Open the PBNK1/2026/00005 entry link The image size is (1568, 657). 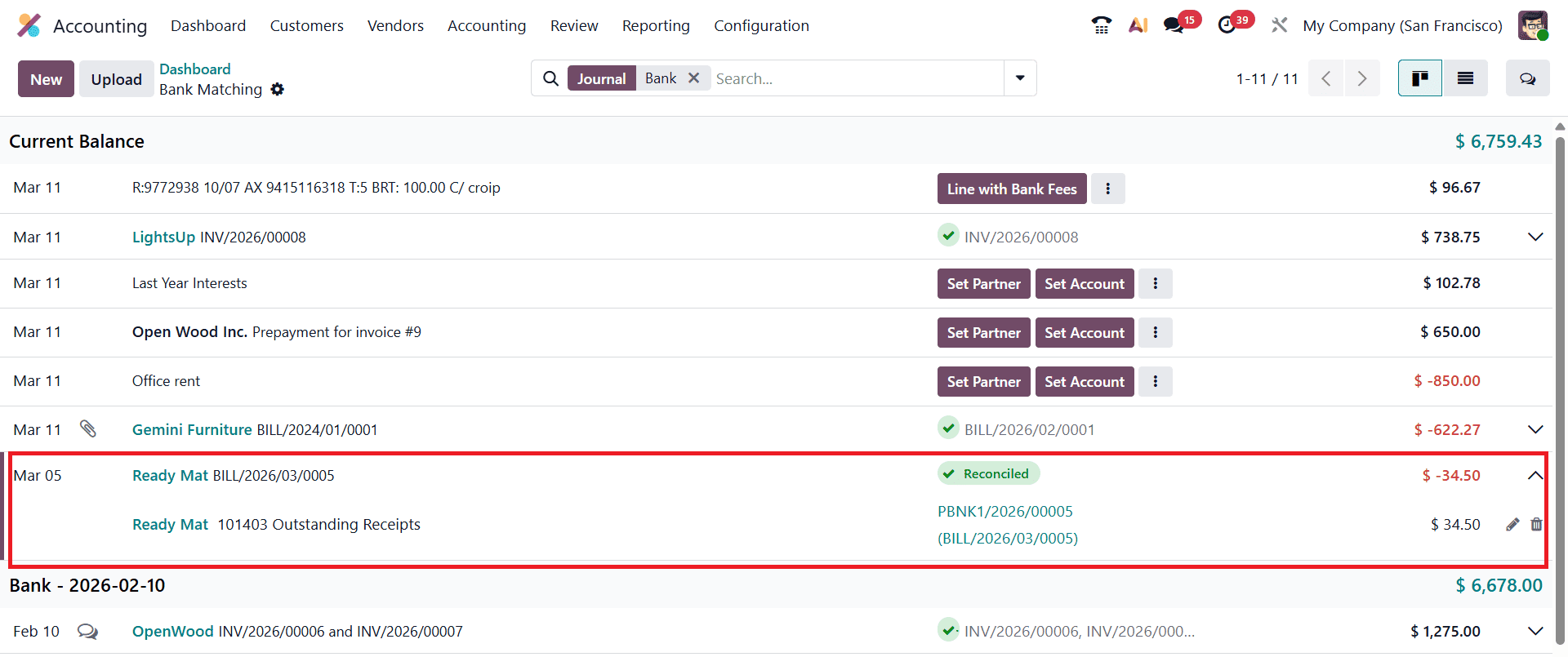pyautogui.click(x=1005, y=512)
